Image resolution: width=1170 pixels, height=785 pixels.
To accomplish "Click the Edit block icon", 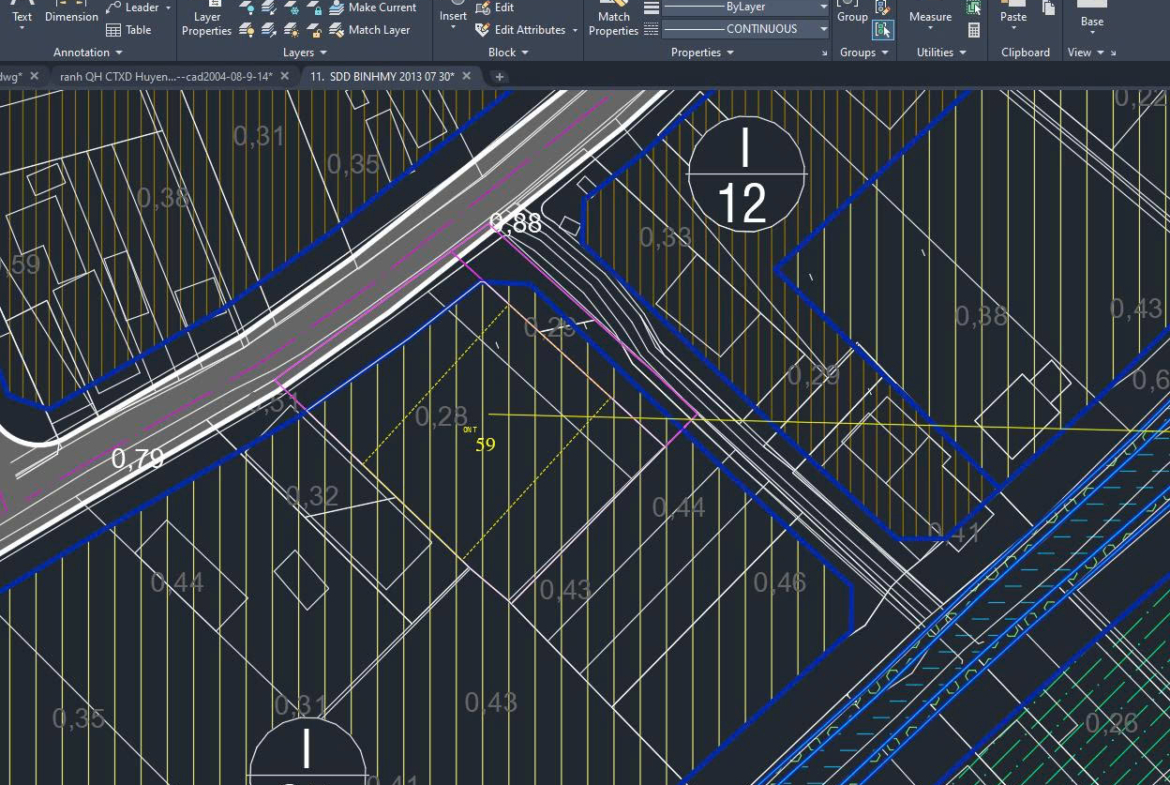I will pyautogui.click(x=481, y=8).
